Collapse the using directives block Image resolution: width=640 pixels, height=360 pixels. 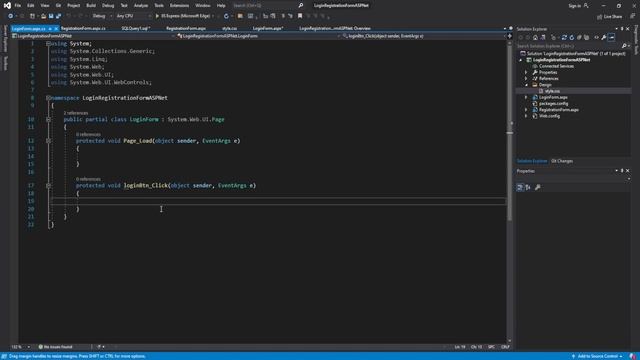click(48, 43)
